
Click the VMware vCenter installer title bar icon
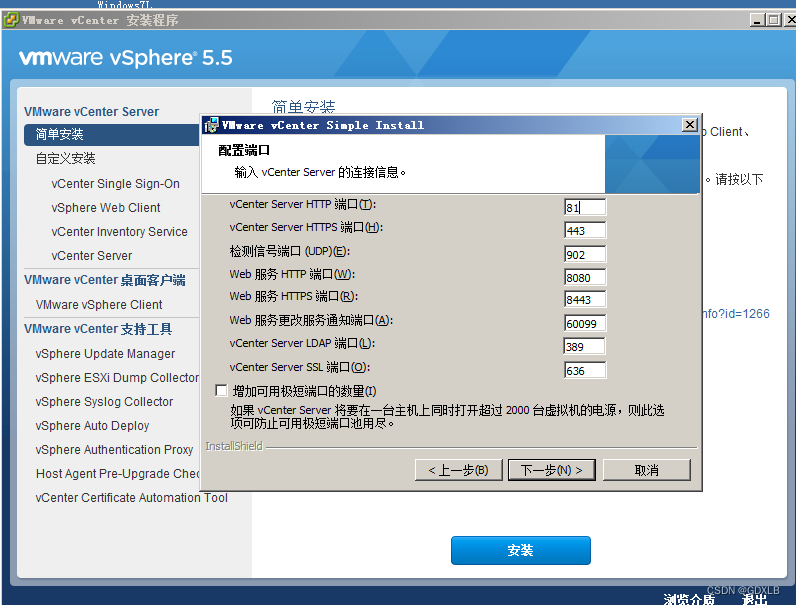pyautogui.click(x=11, y=20)
